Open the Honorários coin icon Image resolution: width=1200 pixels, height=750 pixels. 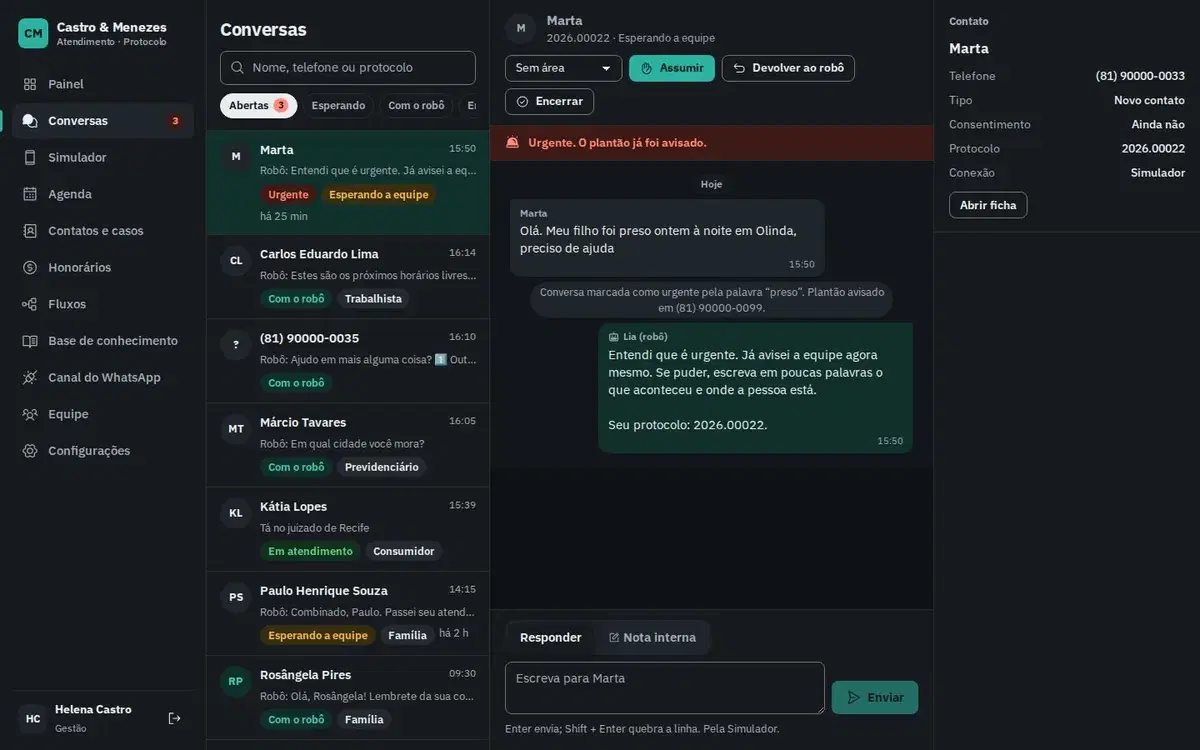30,268
